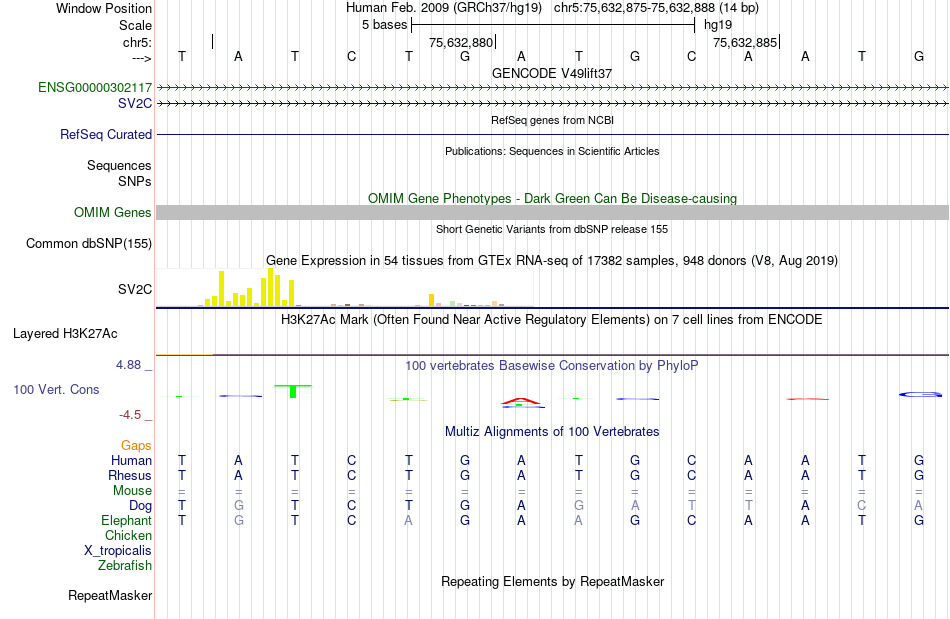Click the hg19 label beside the scale bar
Screen dimensions: 950x619
pyautogui.click(x=718, y=25)
